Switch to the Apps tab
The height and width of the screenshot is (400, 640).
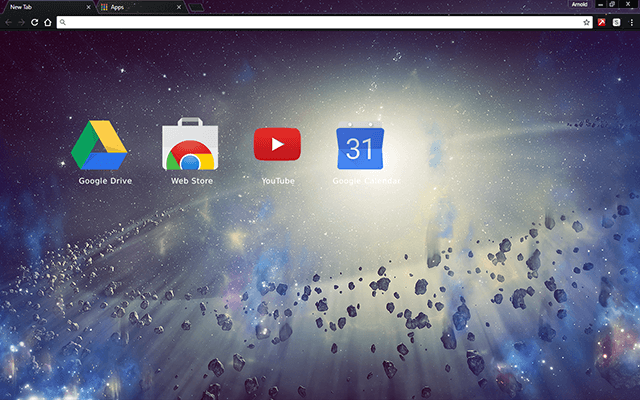point(142,7)
